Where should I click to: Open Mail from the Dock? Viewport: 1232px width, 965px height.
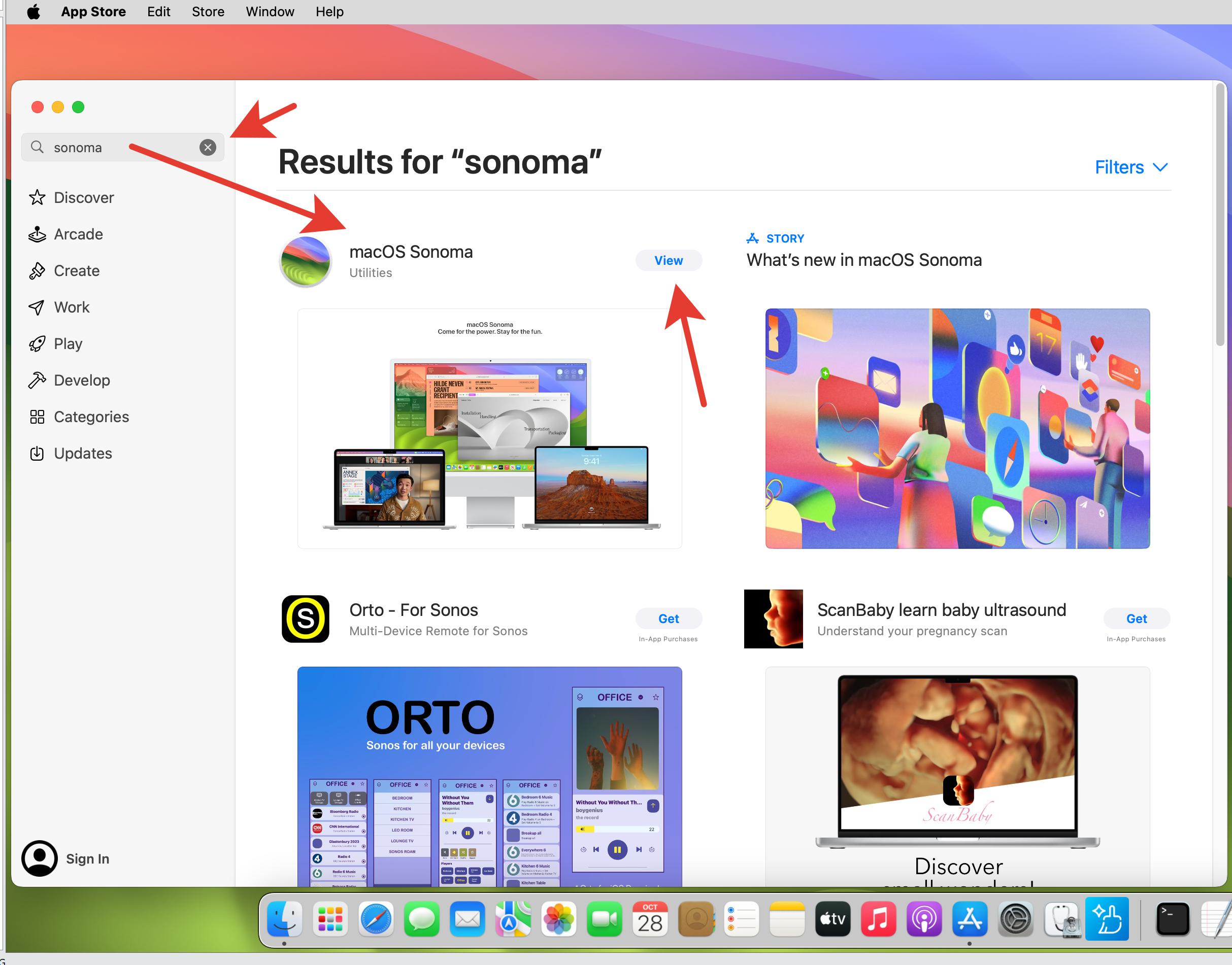pyautogui.click(x=468, y=919)
